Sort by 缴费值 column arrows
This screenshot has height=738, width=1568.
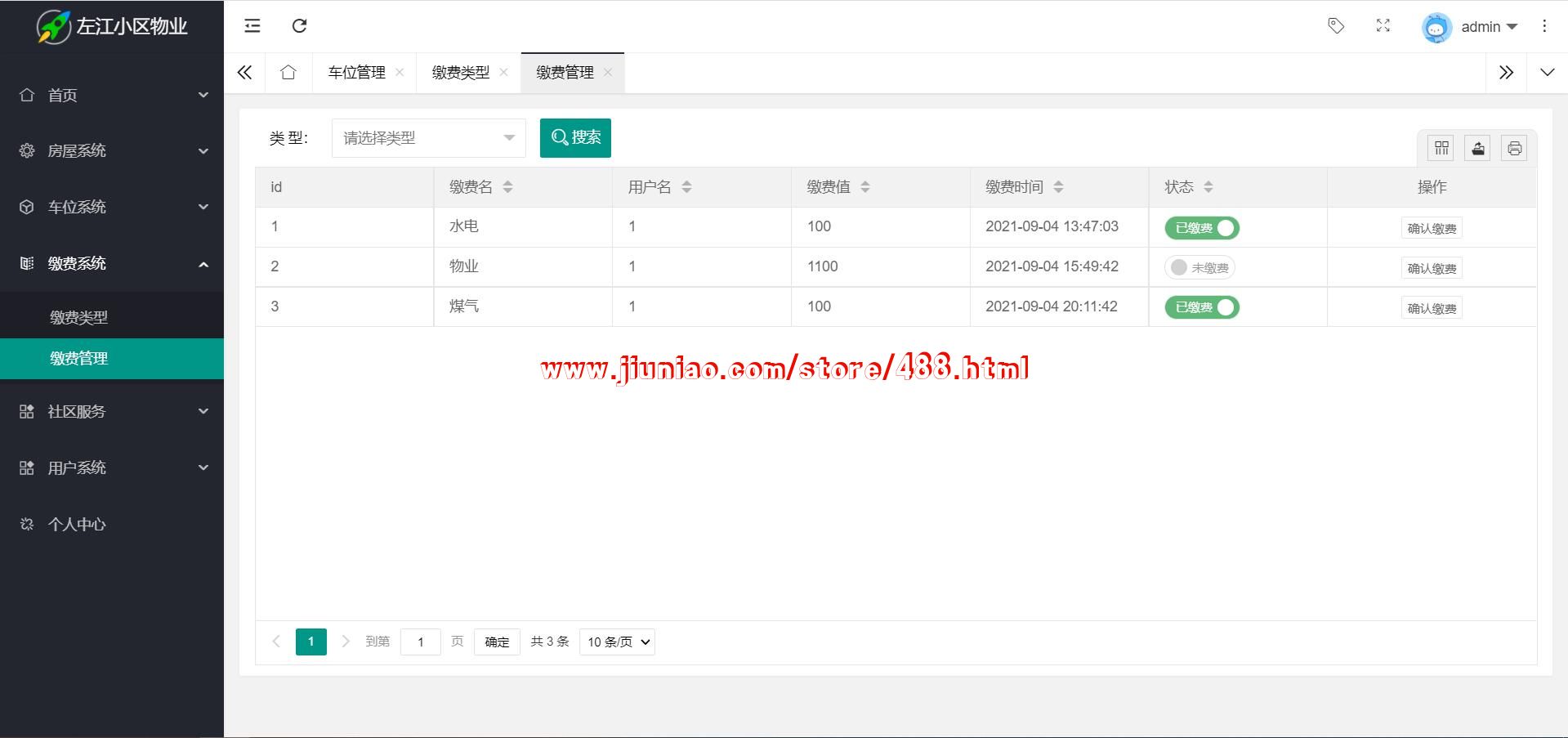click(865, 187)
